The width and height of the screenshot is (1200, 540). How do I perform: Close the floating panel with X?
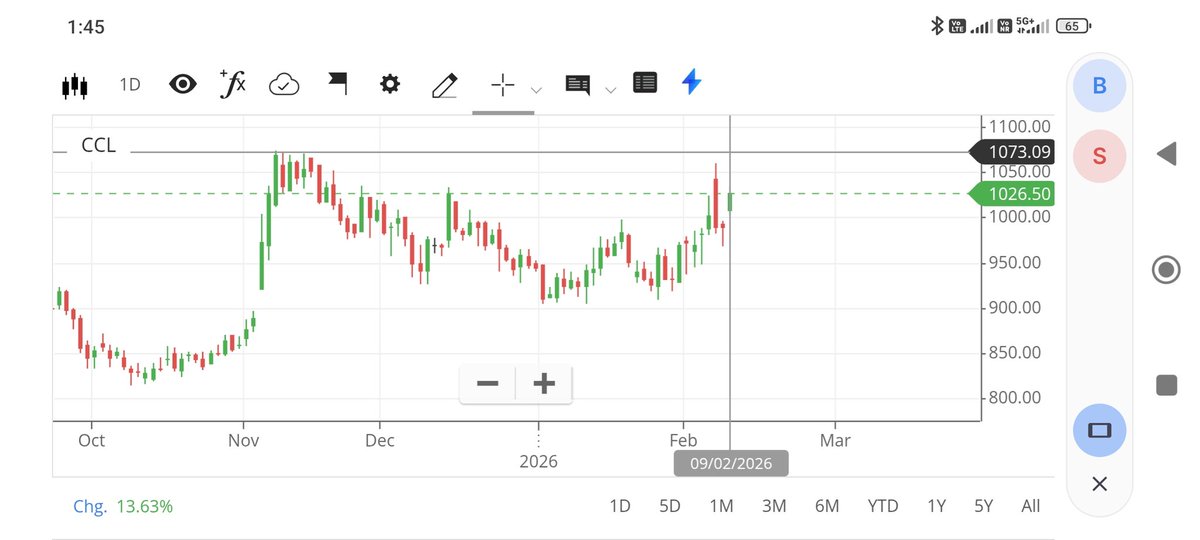pos(1099,484)
